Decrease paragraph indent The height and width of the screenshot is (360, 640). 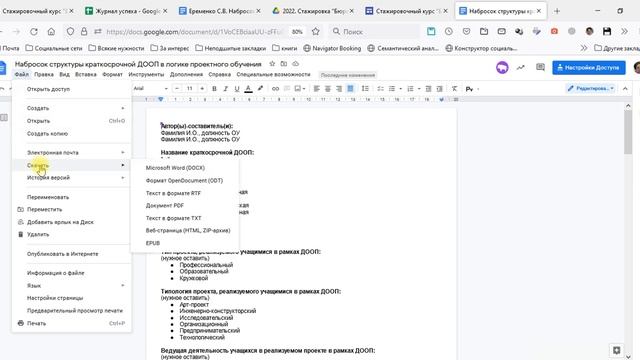(x=428, y=89)
